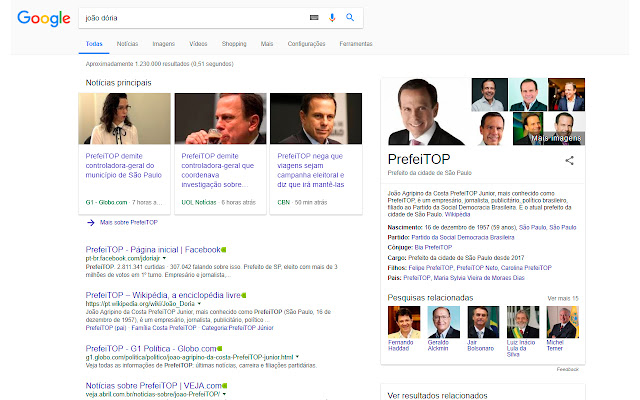Expand dropdown arrow next to veja.abril.com.br URL
Viewport: 640px width, 400px height.
224,394
